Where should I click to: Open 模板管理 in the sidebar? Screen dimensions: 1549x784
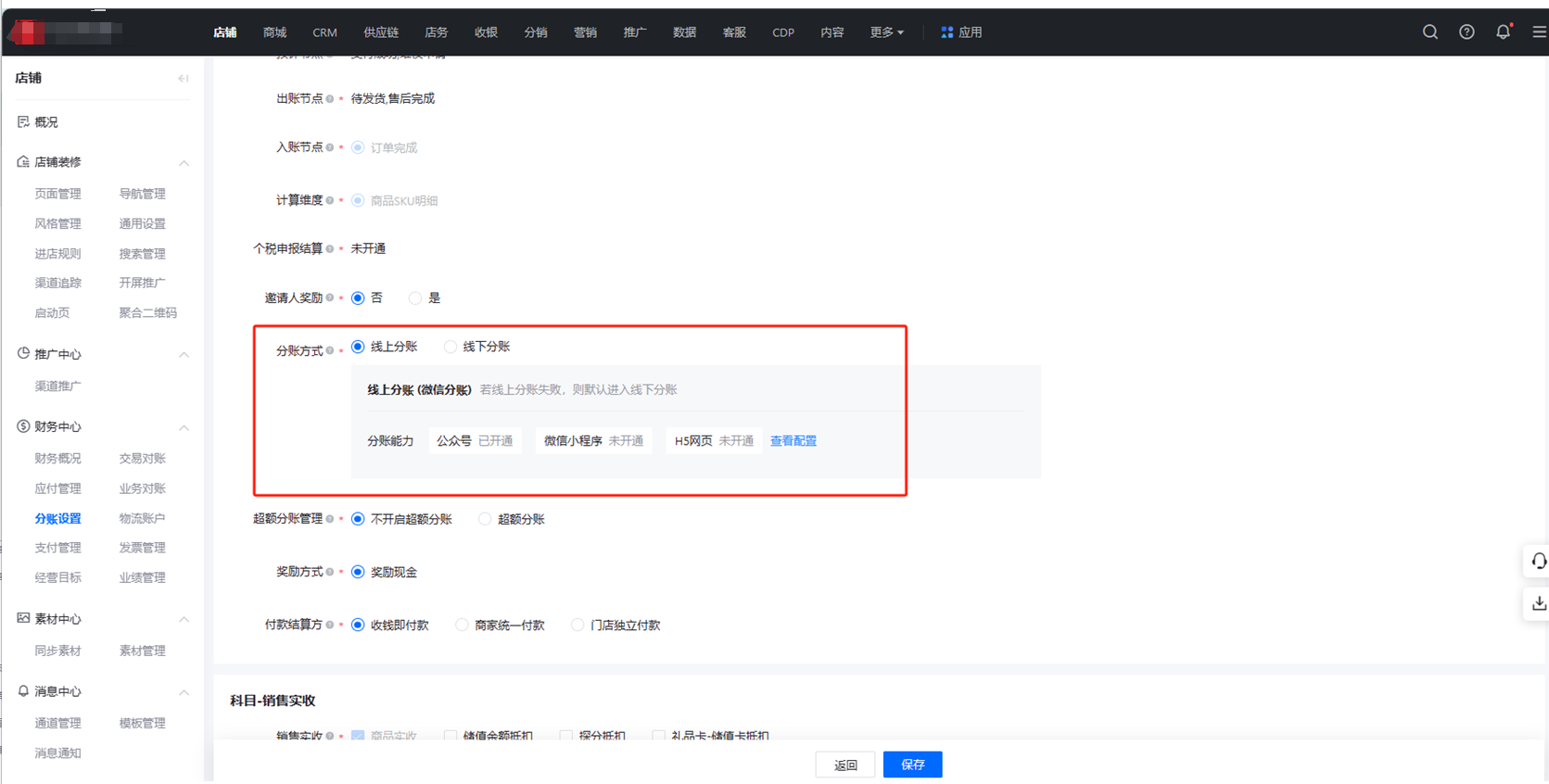tap(142, 723)
